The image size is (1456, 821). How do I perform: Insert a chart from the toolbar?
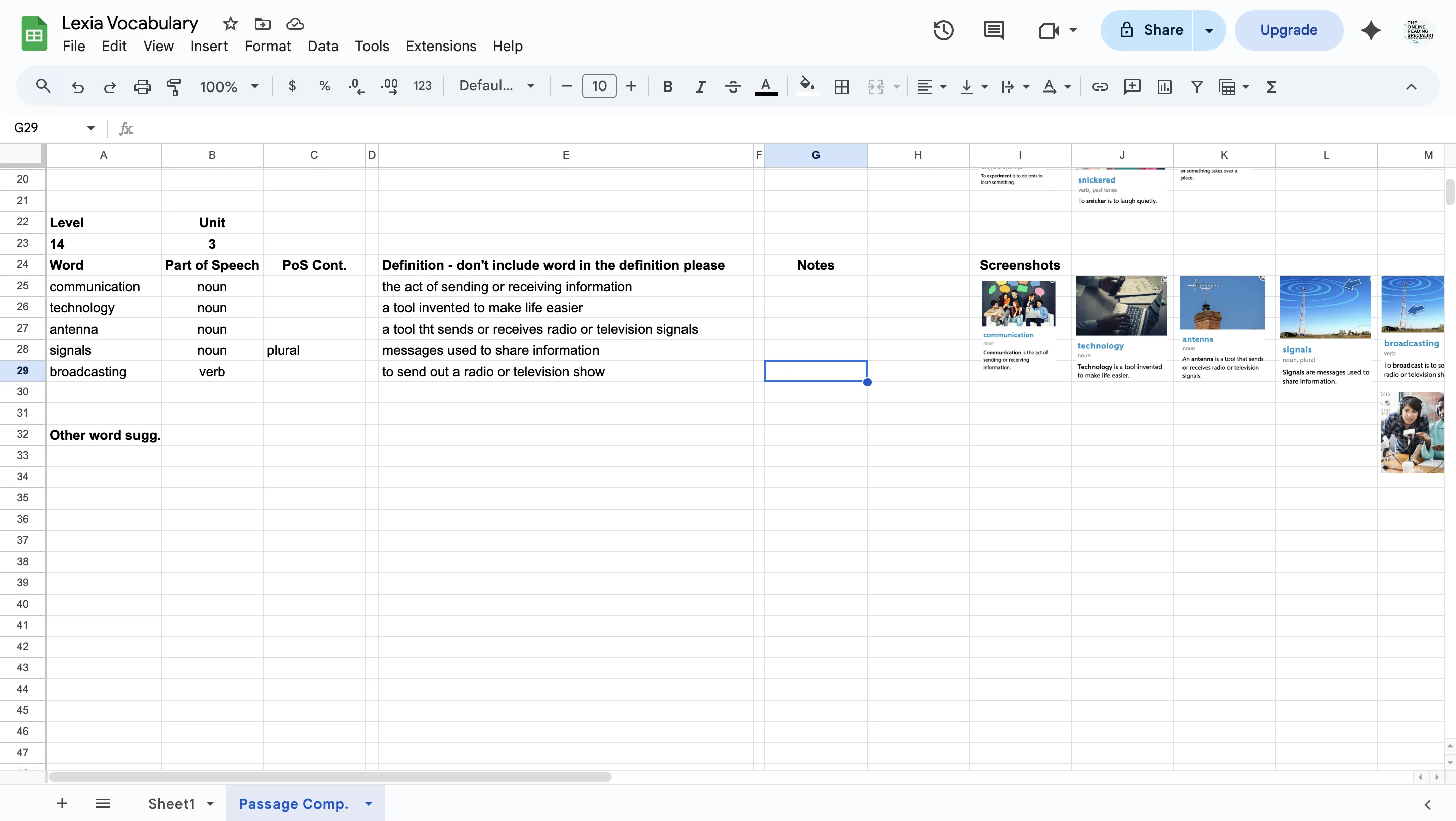pos(1164,86)
